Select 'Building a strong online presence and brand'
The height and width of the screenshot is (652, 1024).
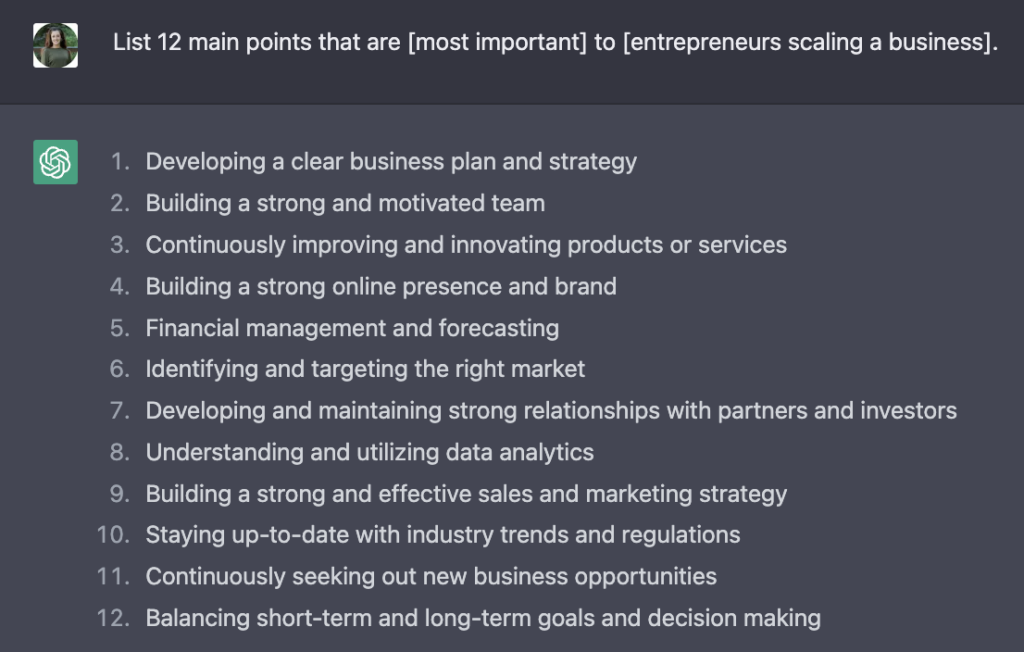coord(381,286)
